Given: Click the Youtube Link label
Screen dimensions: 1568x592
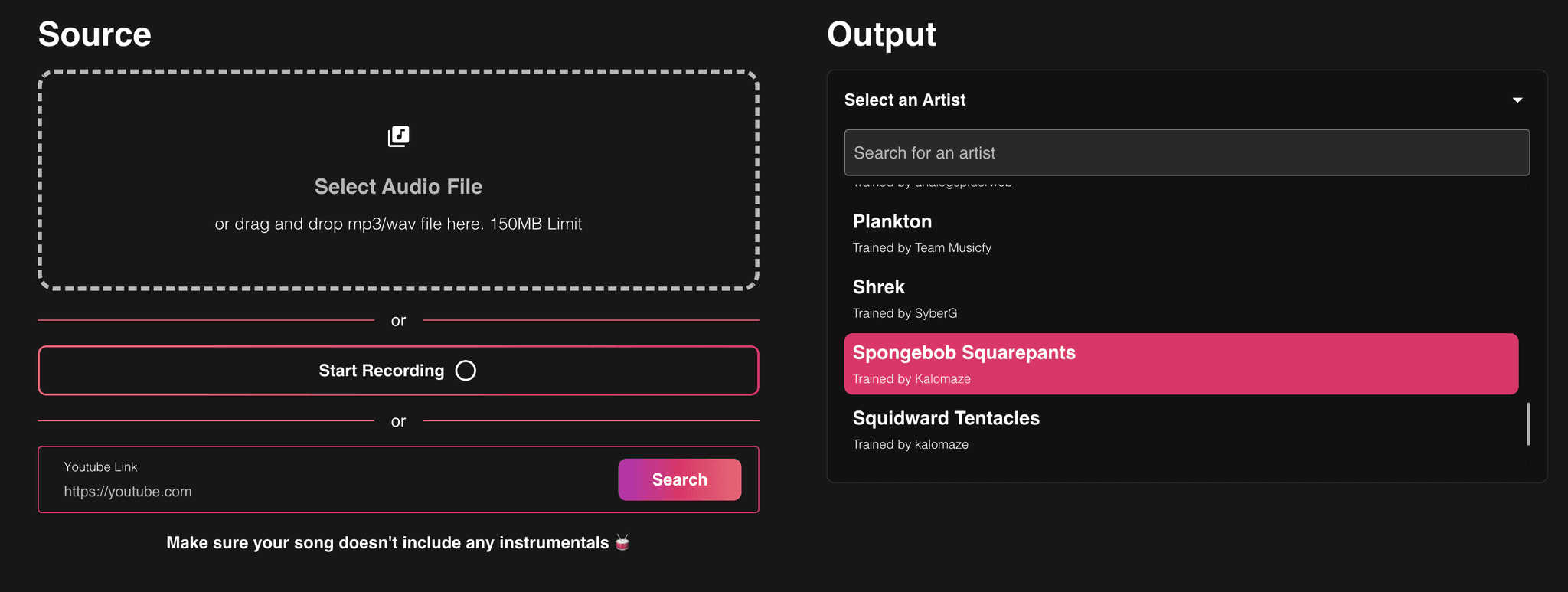Looking at the screenshot, I should coord(100,466).
